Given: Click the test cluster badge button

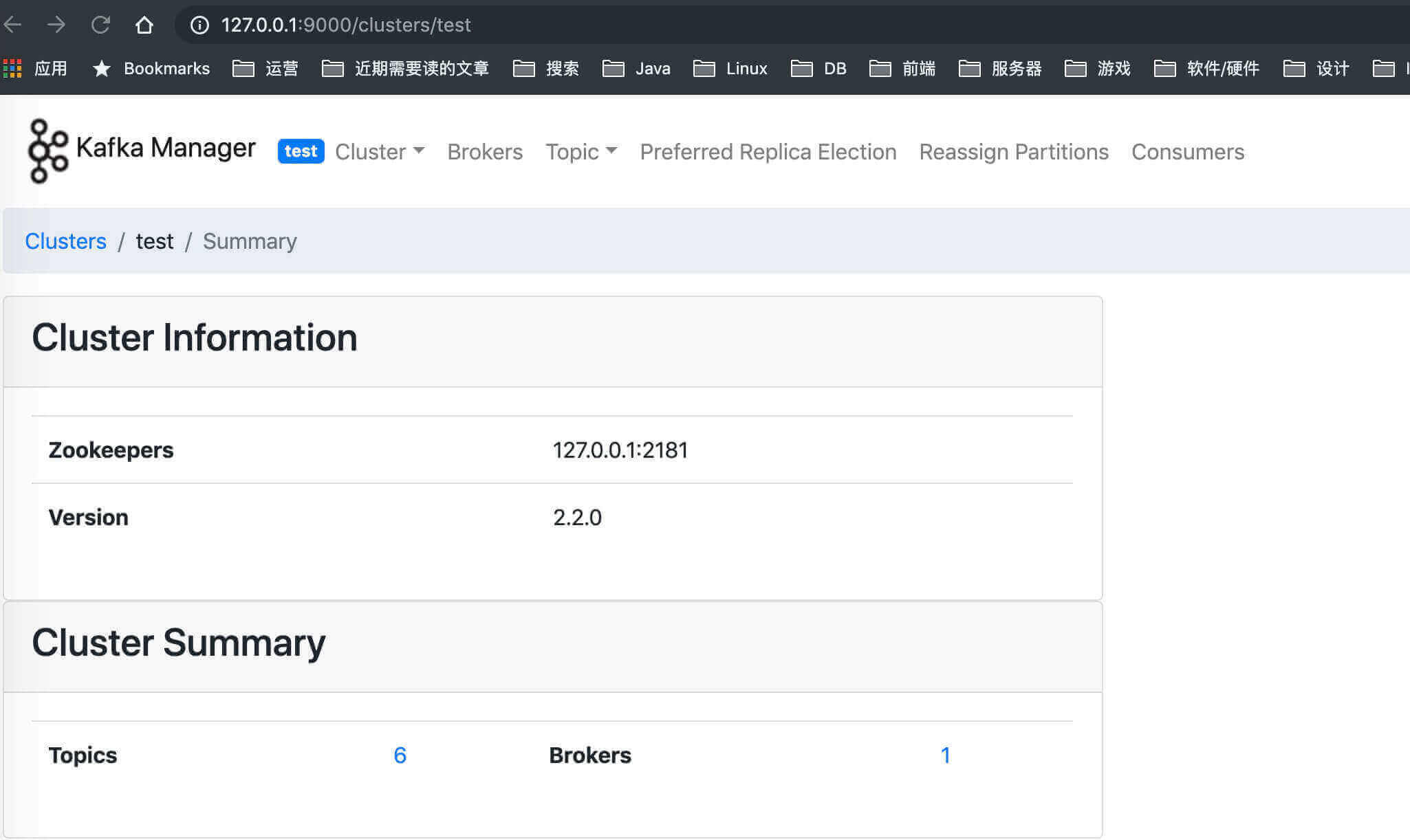Looking at the screenshot, I should click(300, 151).
